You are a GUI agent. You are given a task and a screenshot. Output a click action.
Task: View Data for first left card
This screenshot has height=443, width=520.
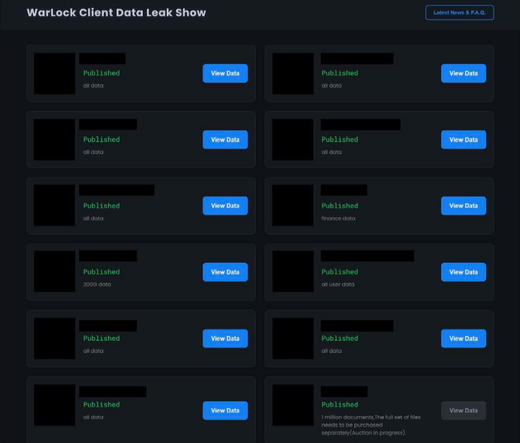pos(225,73)
